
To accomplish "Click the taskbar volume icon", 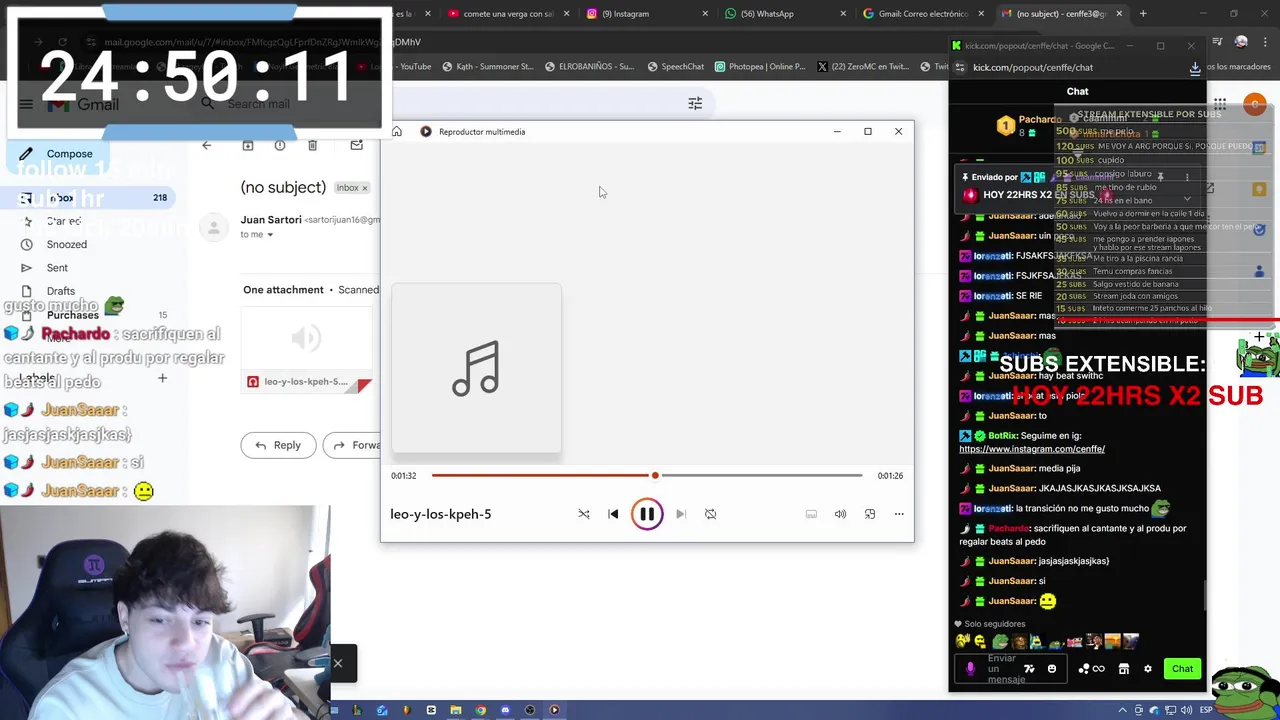I will (x=1187, y=710).
